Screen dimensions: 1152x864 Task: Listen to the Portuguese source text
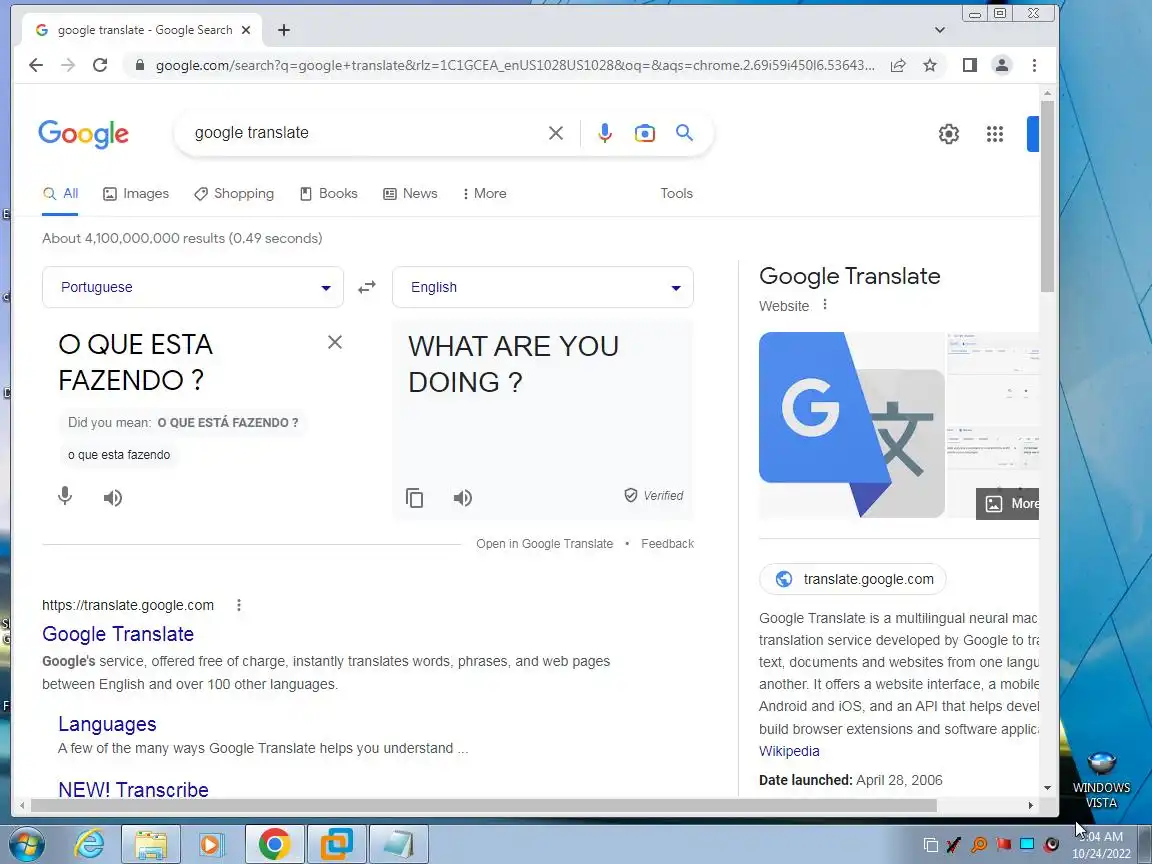[112, 498]
